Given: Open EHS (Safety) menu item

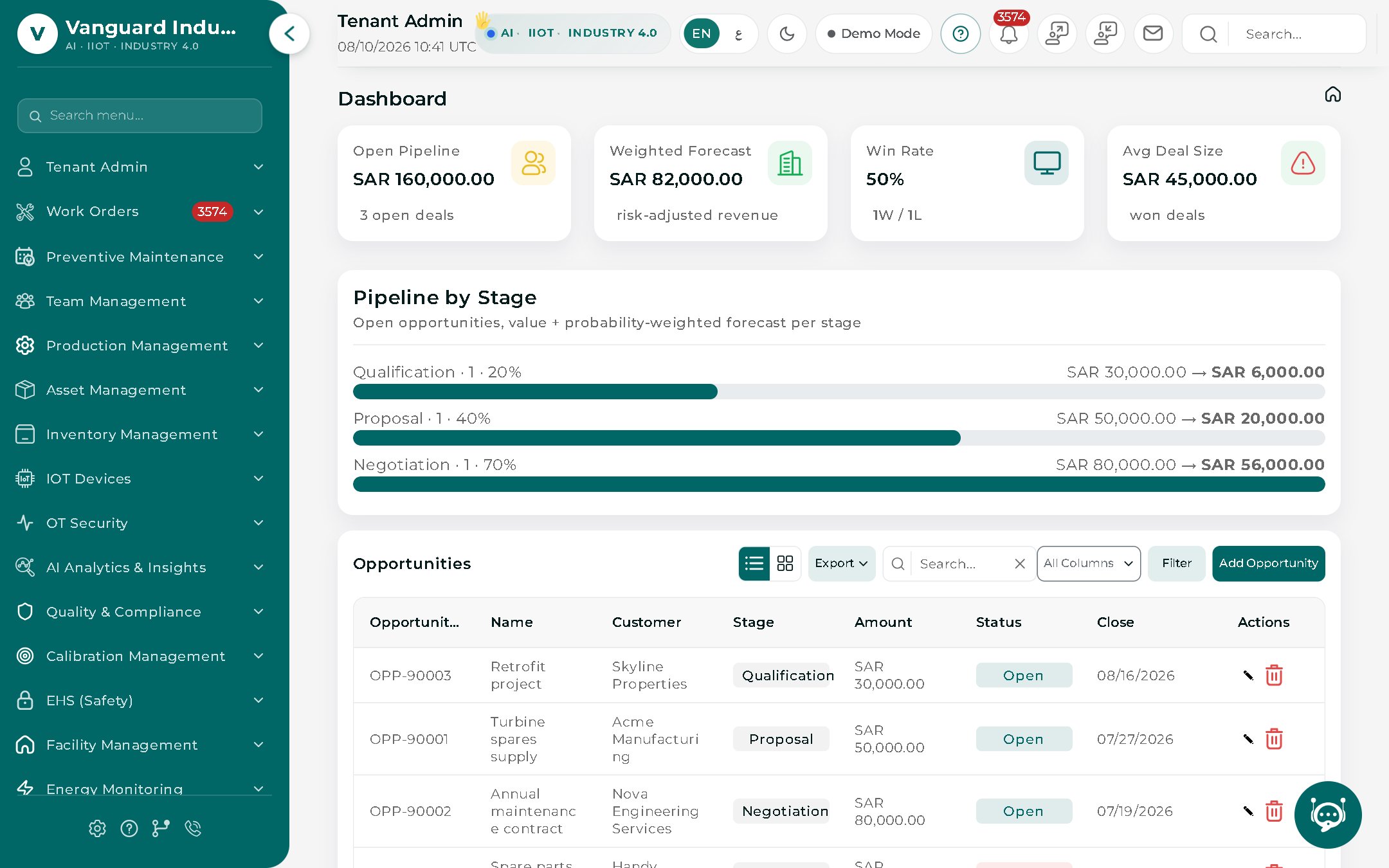Looking at the screenshot, I should [140, 700].
